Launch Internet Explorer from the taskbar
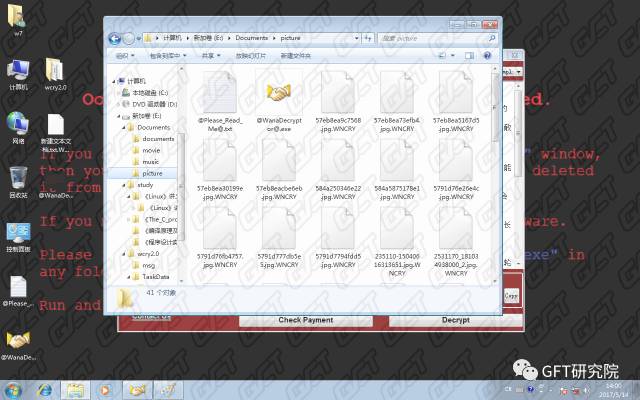 (45, 388)
